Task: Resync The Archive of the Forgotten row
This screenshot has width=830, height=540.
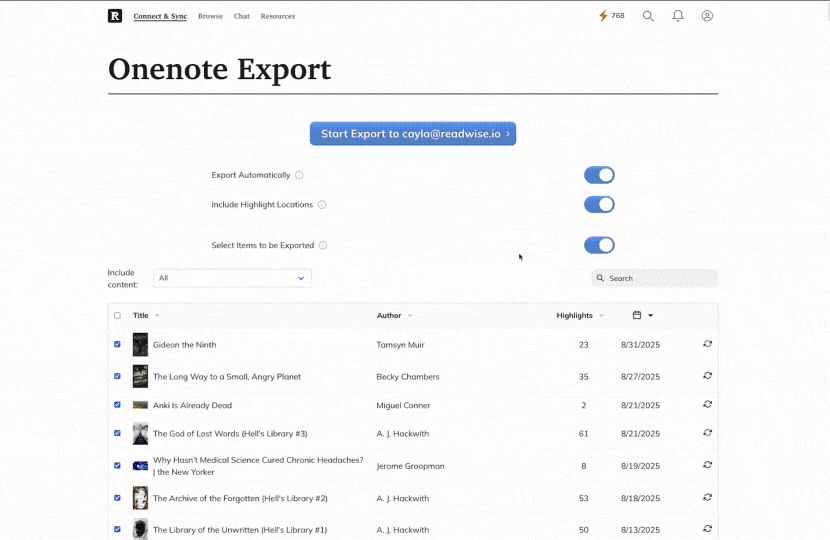Action: click(707, 497)
